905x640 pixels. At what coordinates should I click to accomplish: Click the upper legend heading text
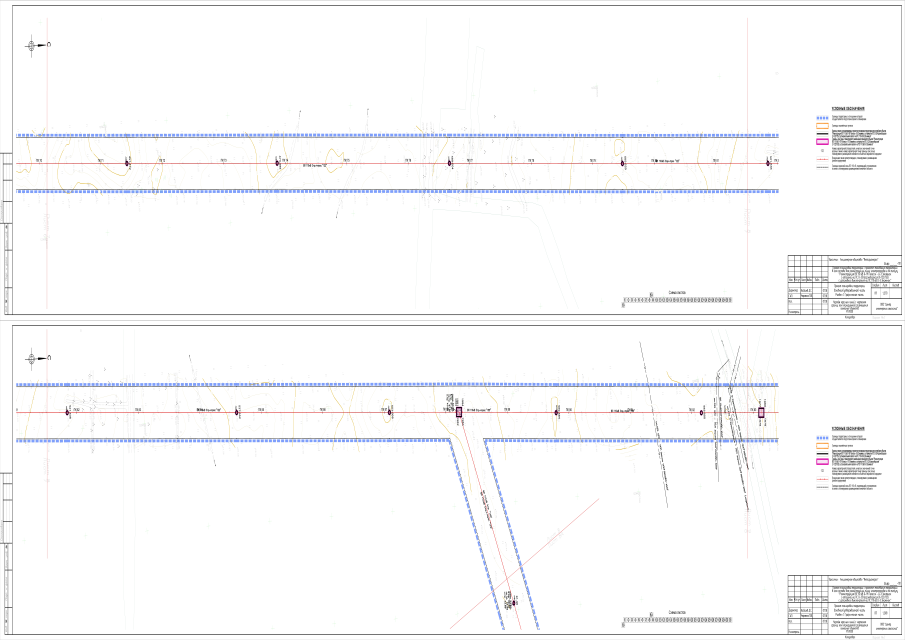point(847,106)
